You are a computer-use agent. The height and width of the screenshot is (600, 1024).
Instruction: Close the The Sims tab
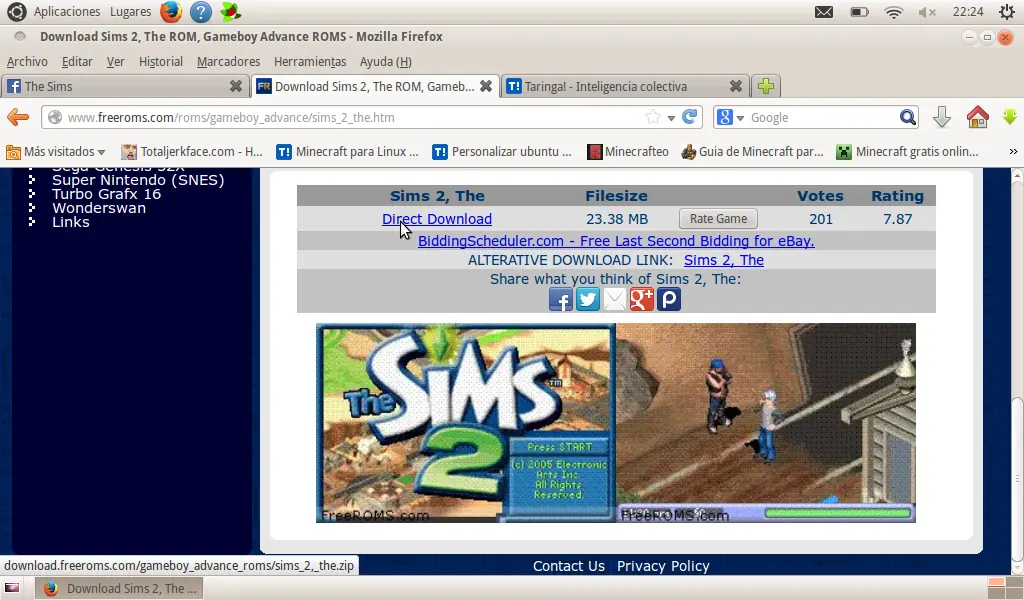pyautogui.click(x=236, y=86)
